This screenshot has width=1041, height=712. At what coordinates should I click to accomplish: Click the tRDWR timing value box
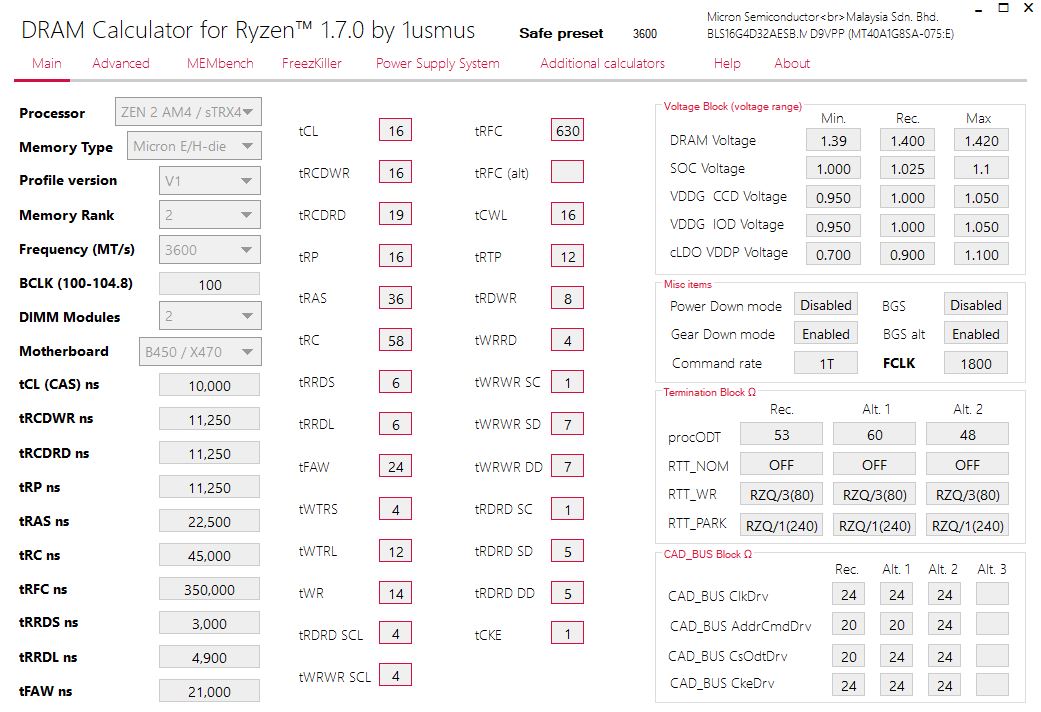568,298
